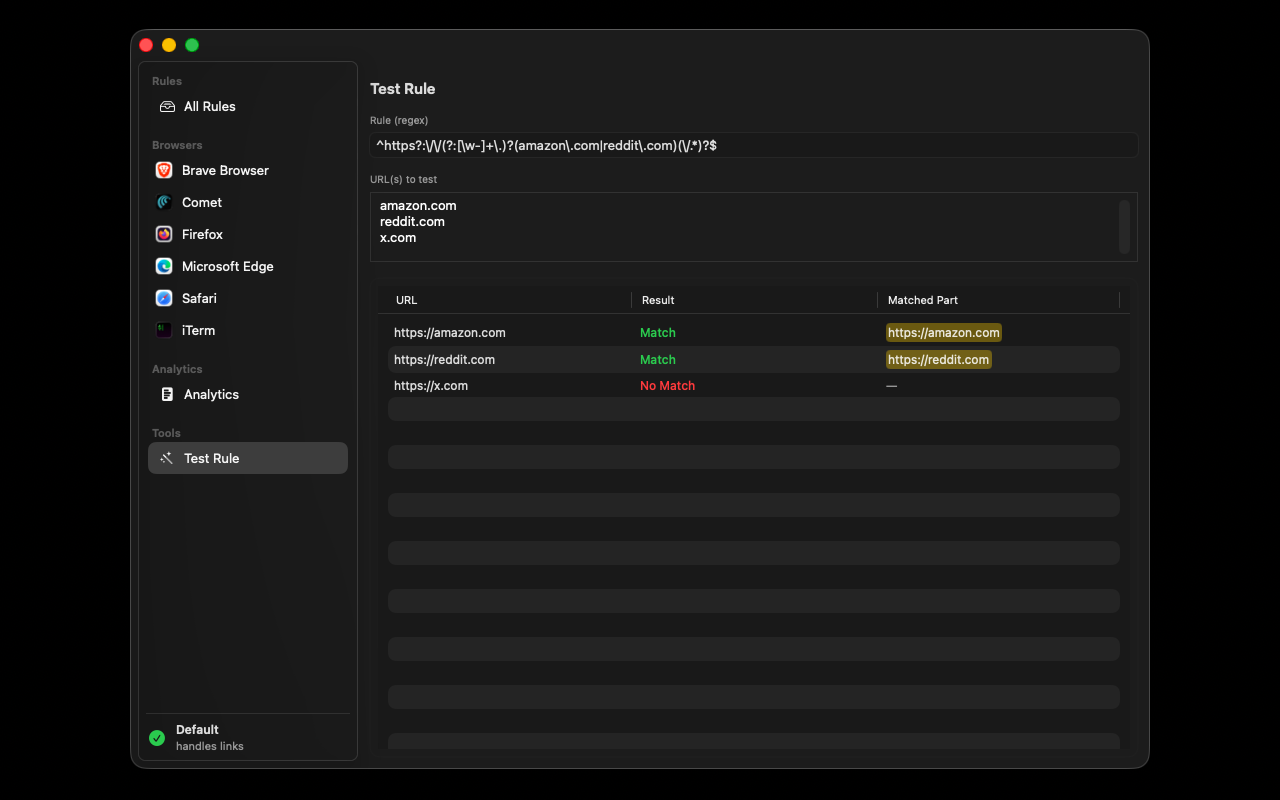Sort by the Result column header
Viewport: 1280px width, 800px height.
pyautogui.click(x=658, y=300)
